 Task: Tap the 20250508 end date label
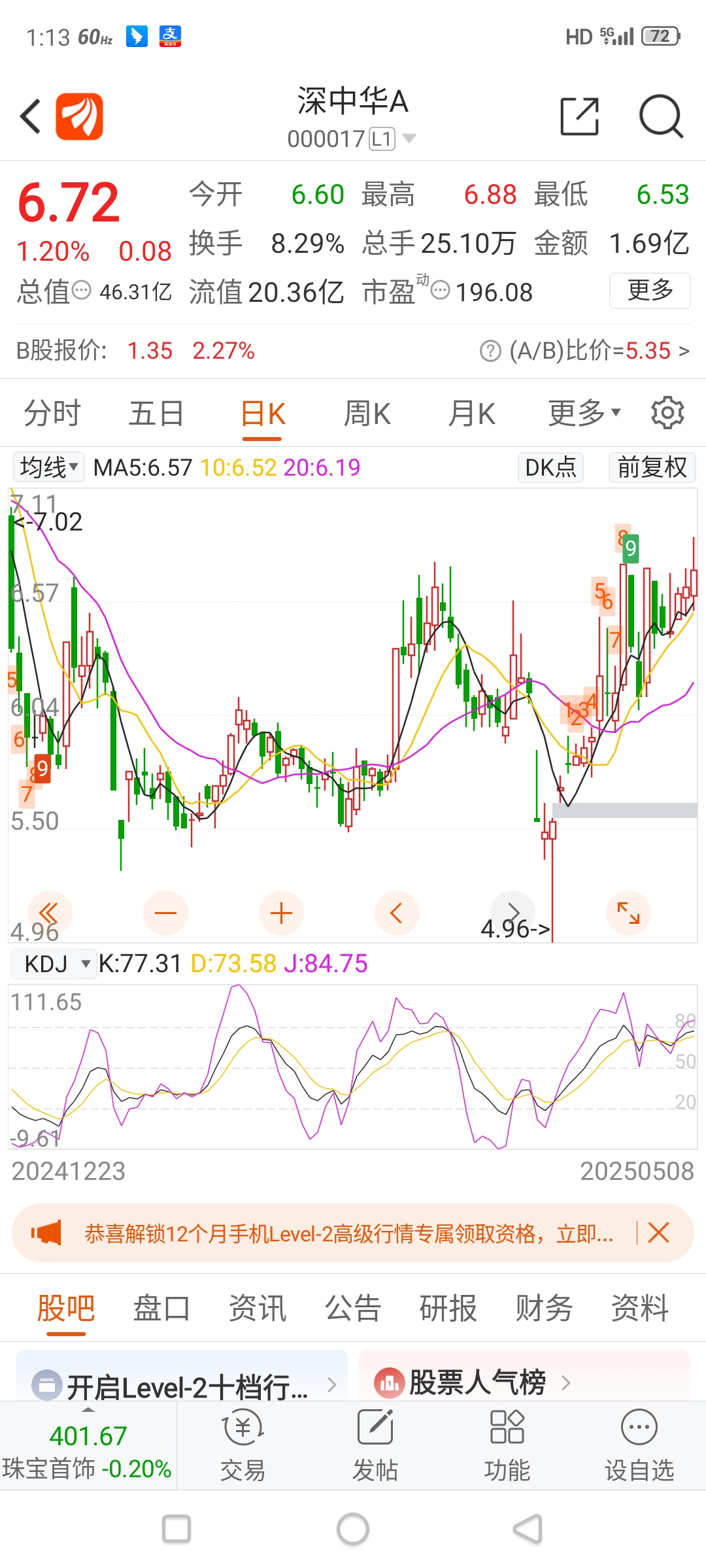tap(637, 1171)
